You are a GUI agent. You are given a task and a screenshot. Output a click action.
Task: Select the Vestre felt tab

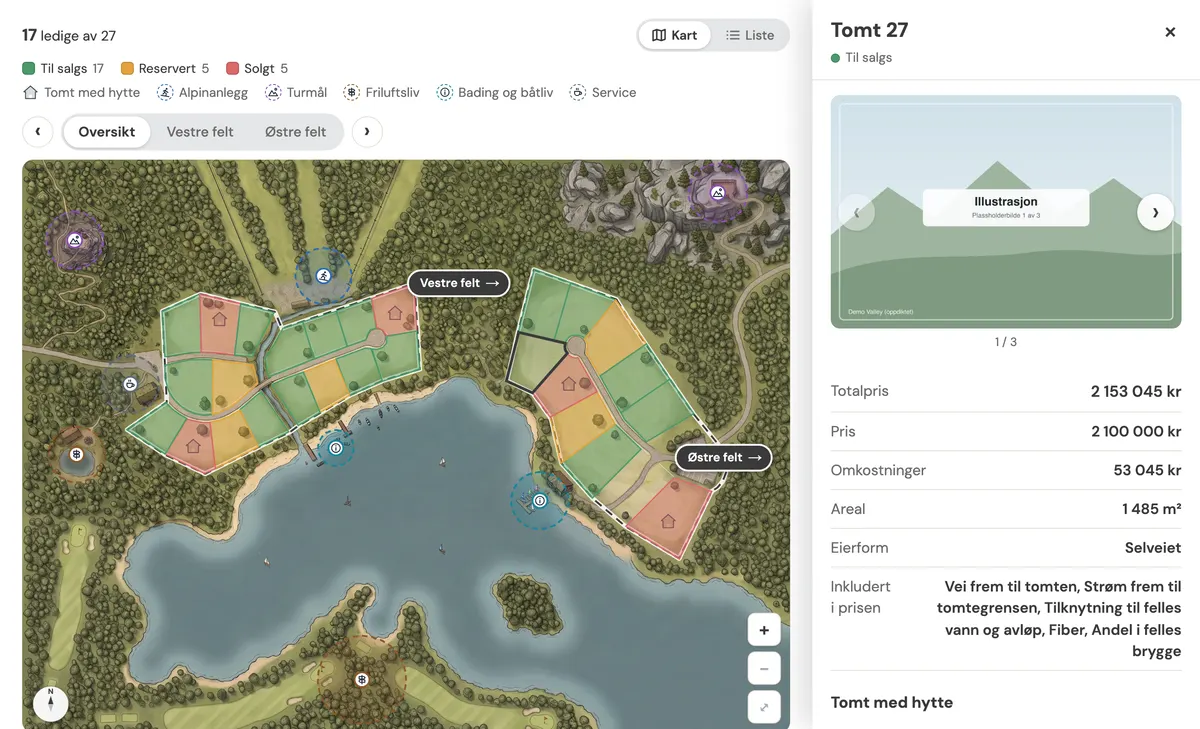tap(200, 131)
